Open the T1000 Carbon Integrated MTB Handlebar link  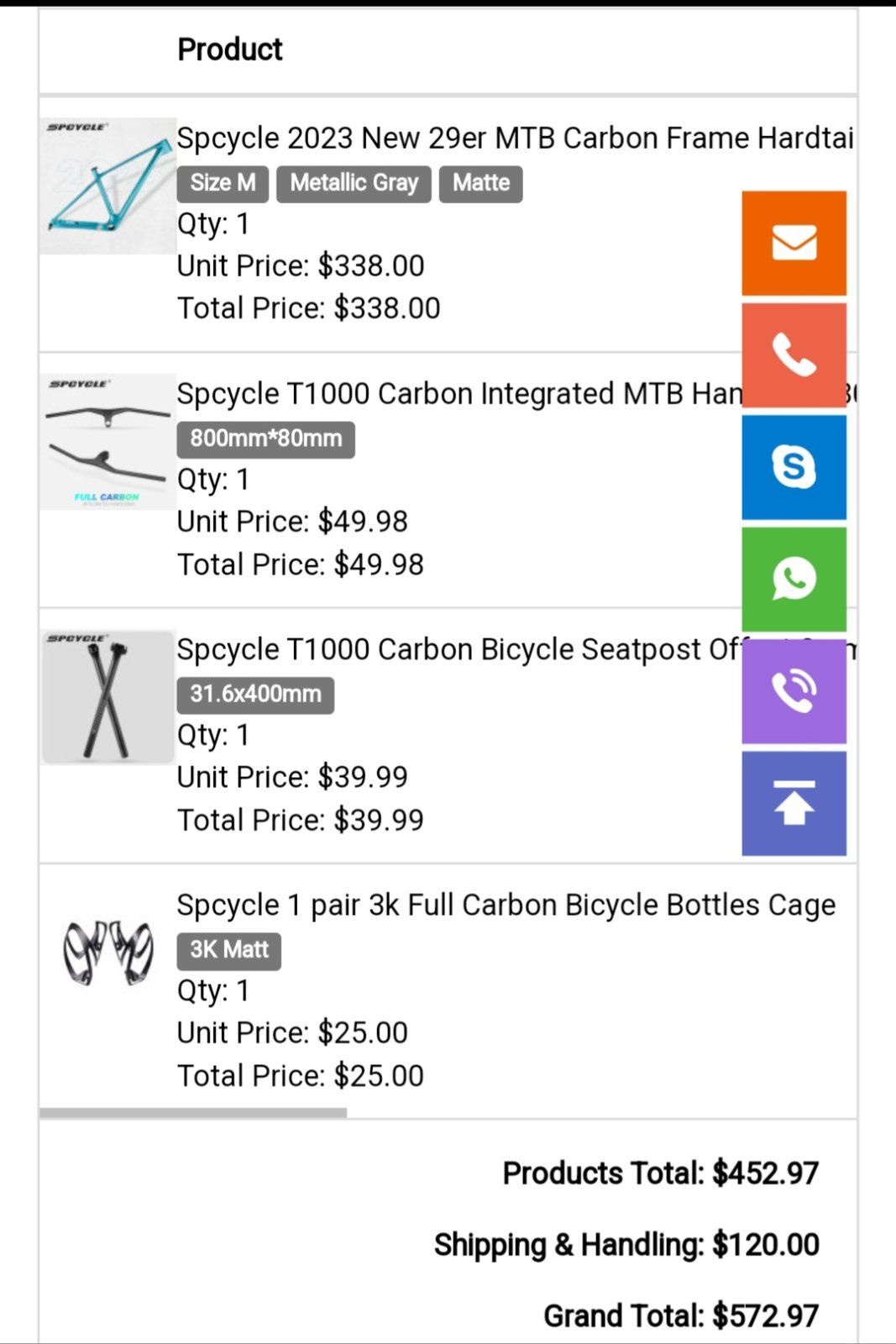458,394
